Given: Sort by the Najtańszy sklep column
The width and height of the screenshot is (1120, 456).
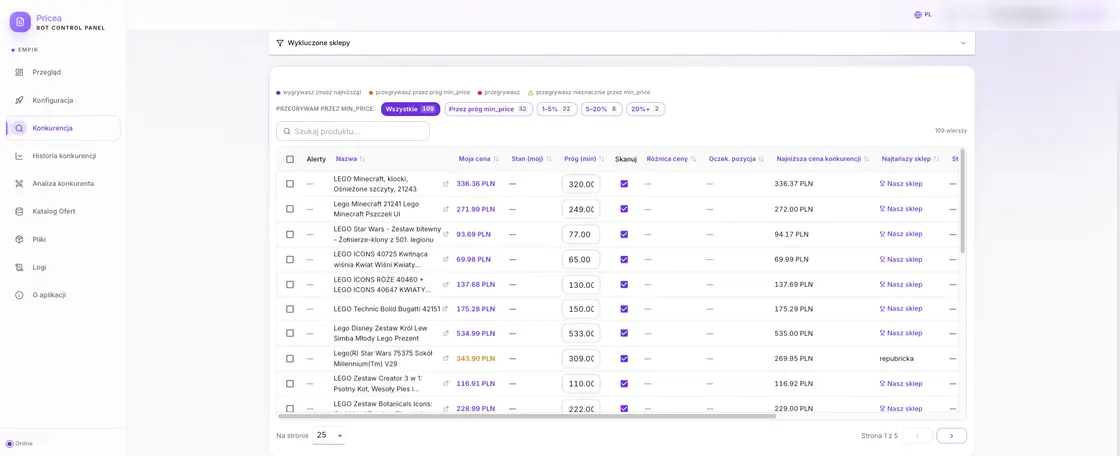Looking at the screenshot, I should point(910,159).
